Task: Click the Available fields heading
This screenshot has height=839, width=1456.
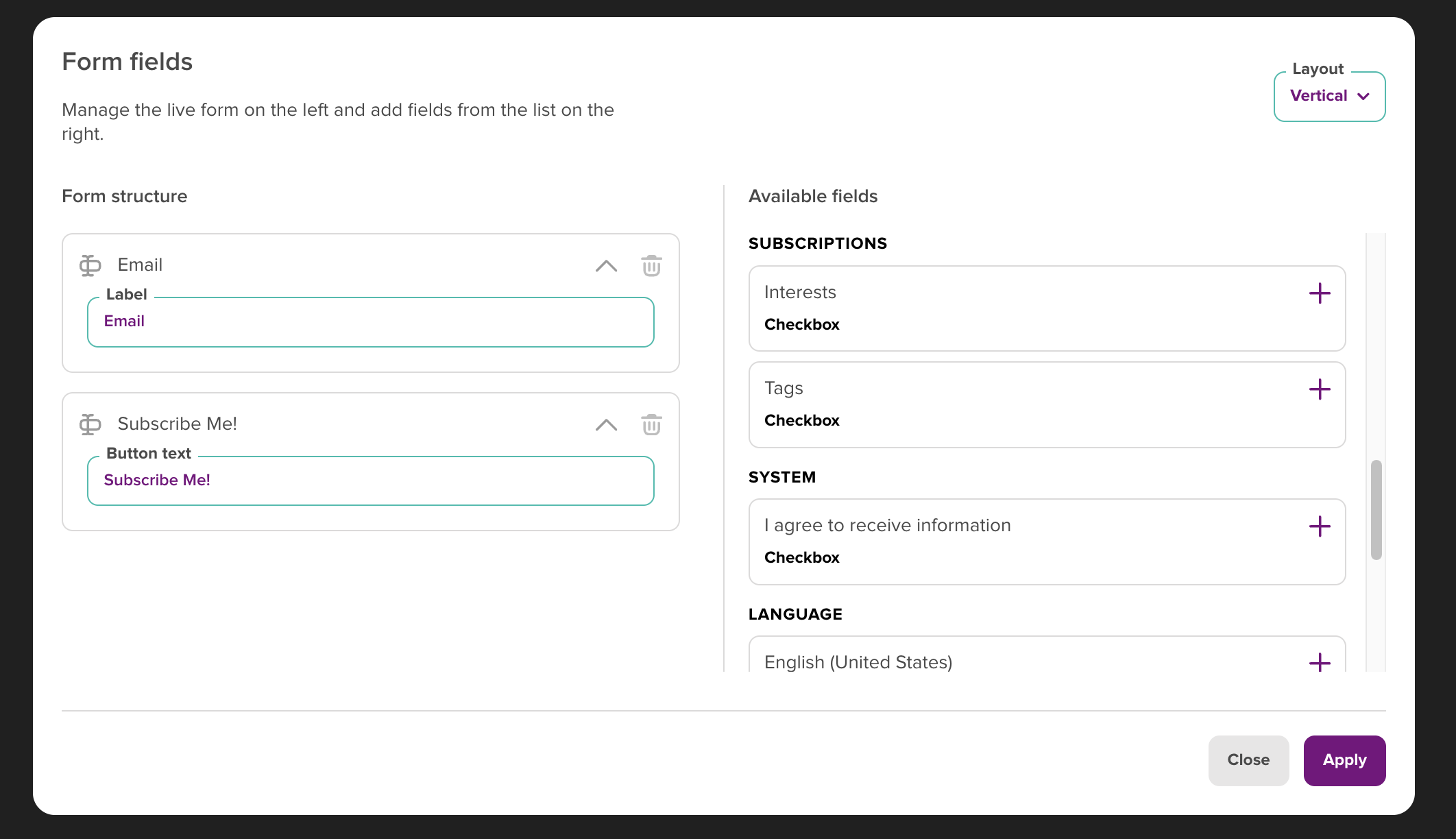Action: 813,196
